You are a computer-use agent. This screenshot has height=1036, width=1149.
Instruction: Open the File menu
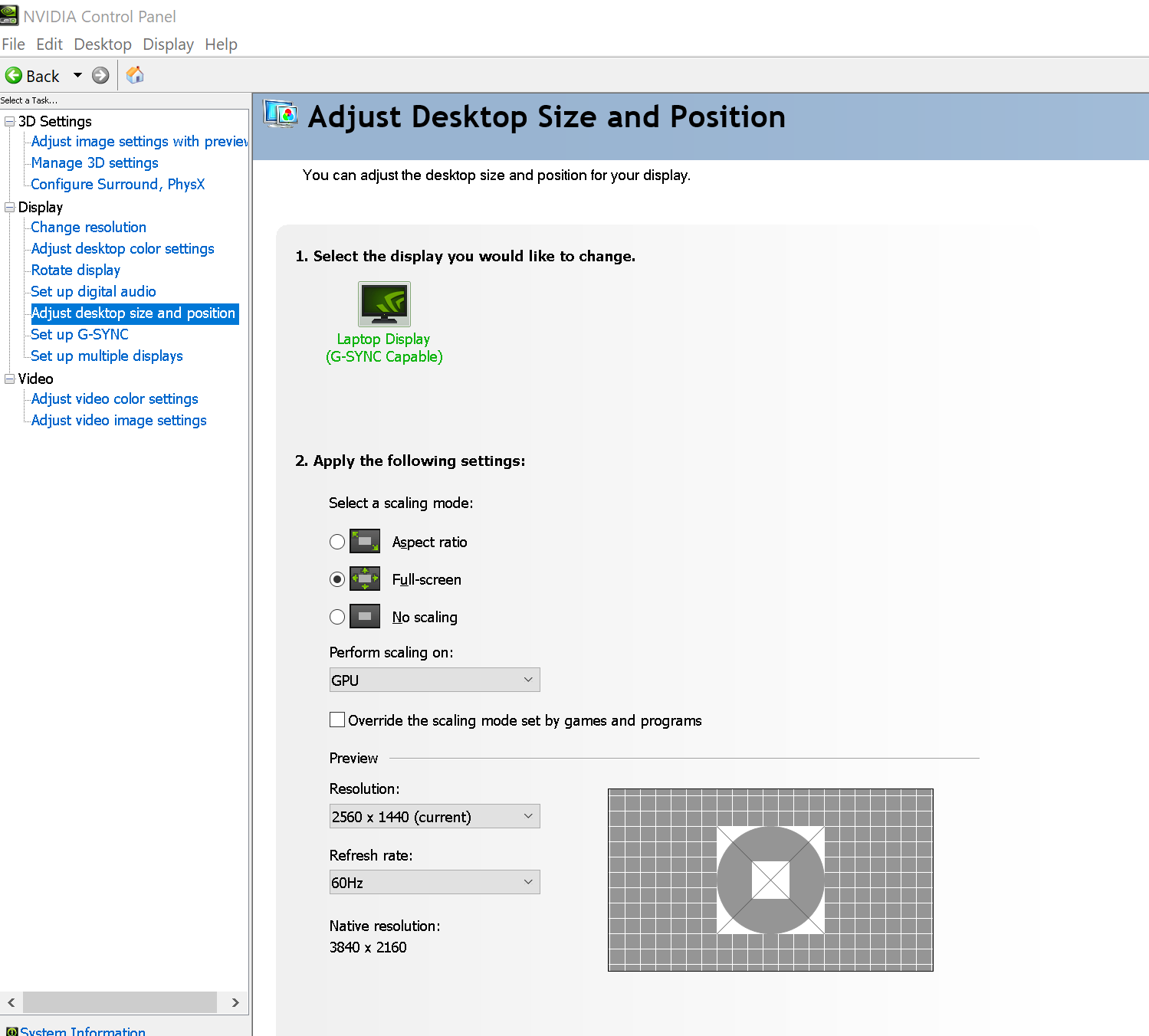point(13,44)
